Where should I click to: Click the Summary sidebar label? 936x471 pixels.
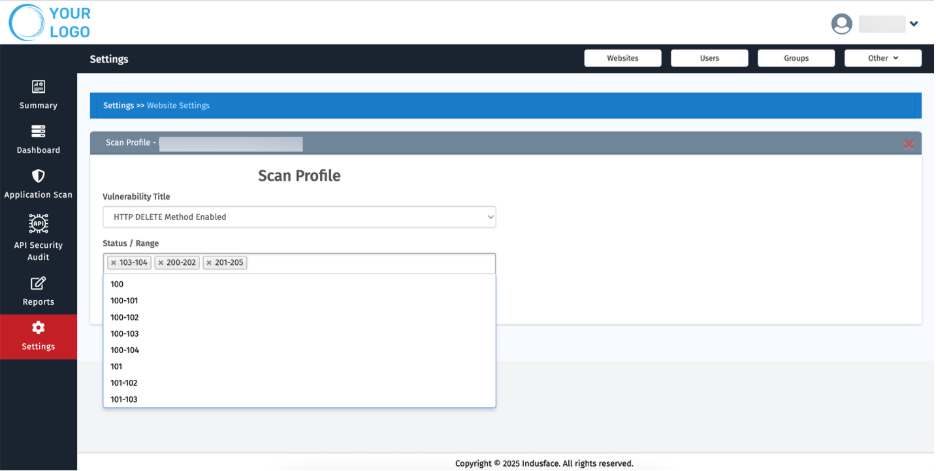(x=38, y=105)
